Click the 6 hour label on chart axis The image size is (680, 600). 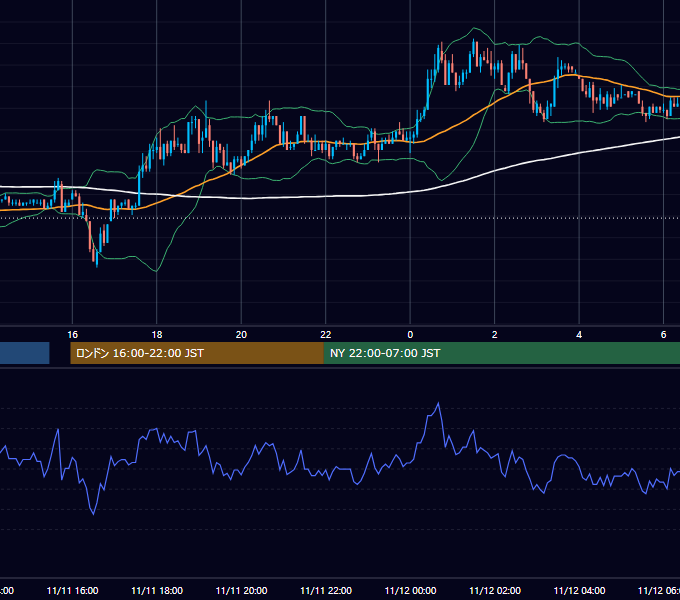663,335
